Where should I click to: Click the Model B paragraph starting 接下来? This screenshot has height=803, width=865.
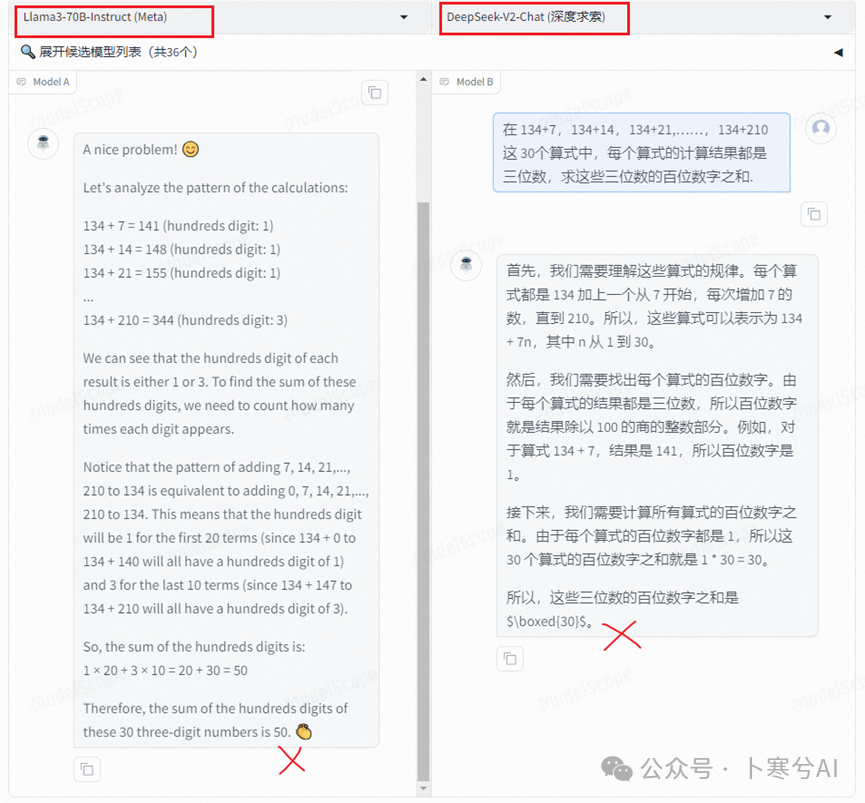pyautogui.click(x=651, y=536)
